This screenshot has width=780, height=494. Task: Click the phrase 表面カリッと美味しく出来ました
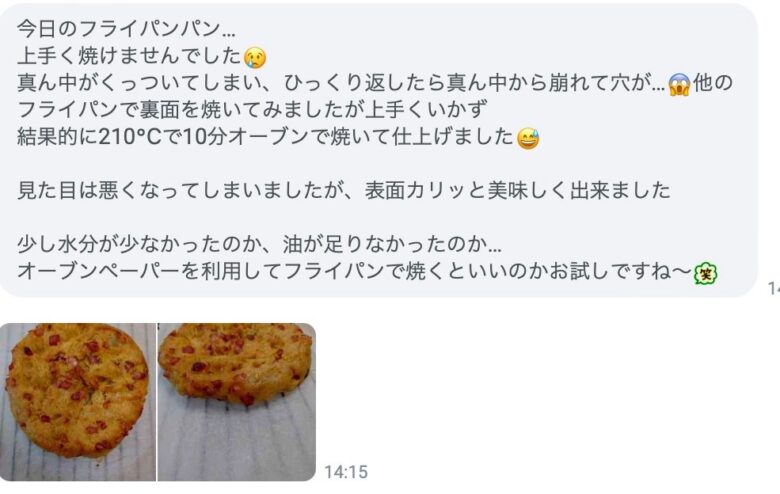click(x=517, y=191)
